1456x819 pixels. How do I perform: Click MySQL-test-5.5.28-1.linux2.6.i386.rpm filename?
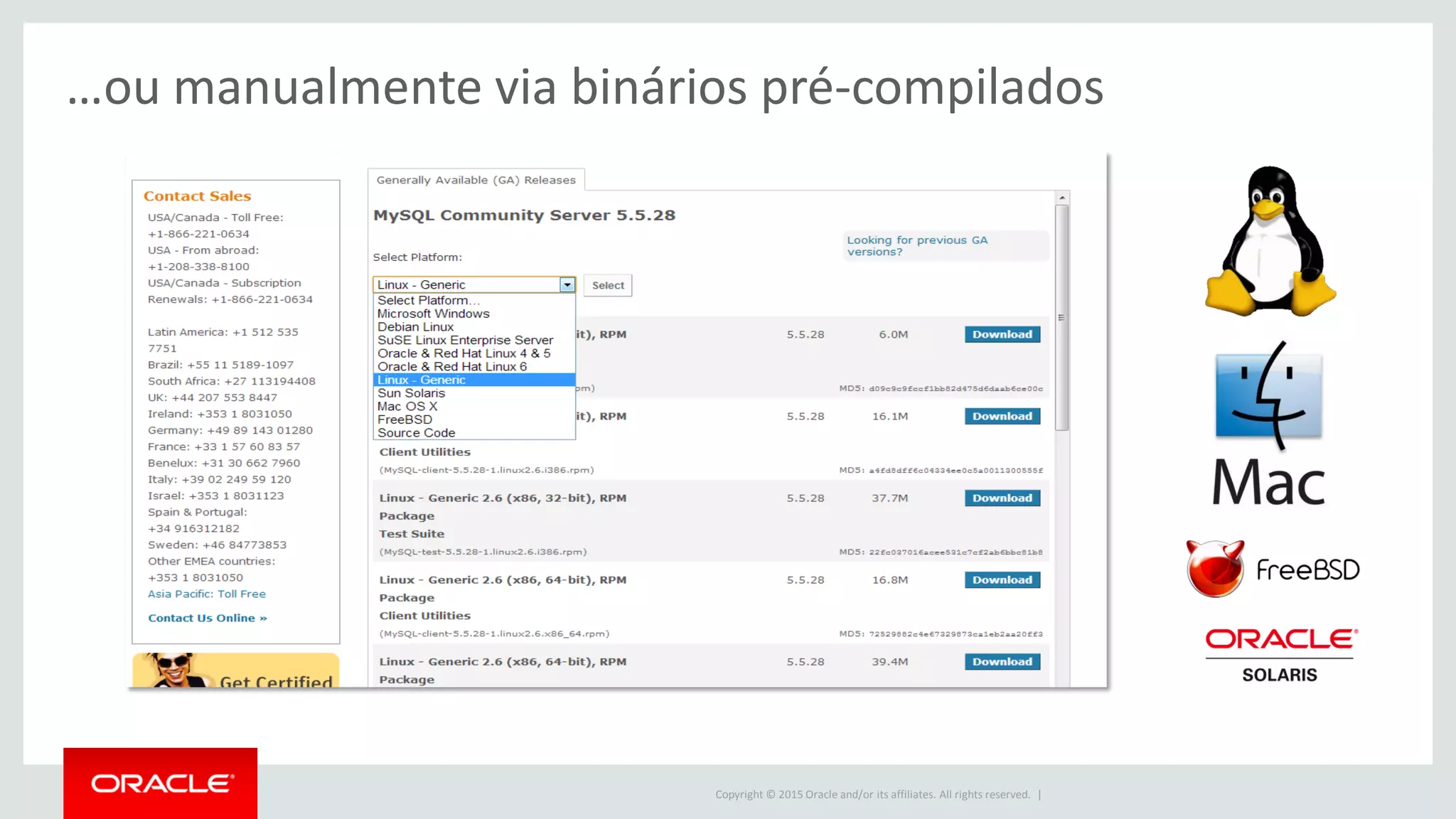tap(483, 552)
